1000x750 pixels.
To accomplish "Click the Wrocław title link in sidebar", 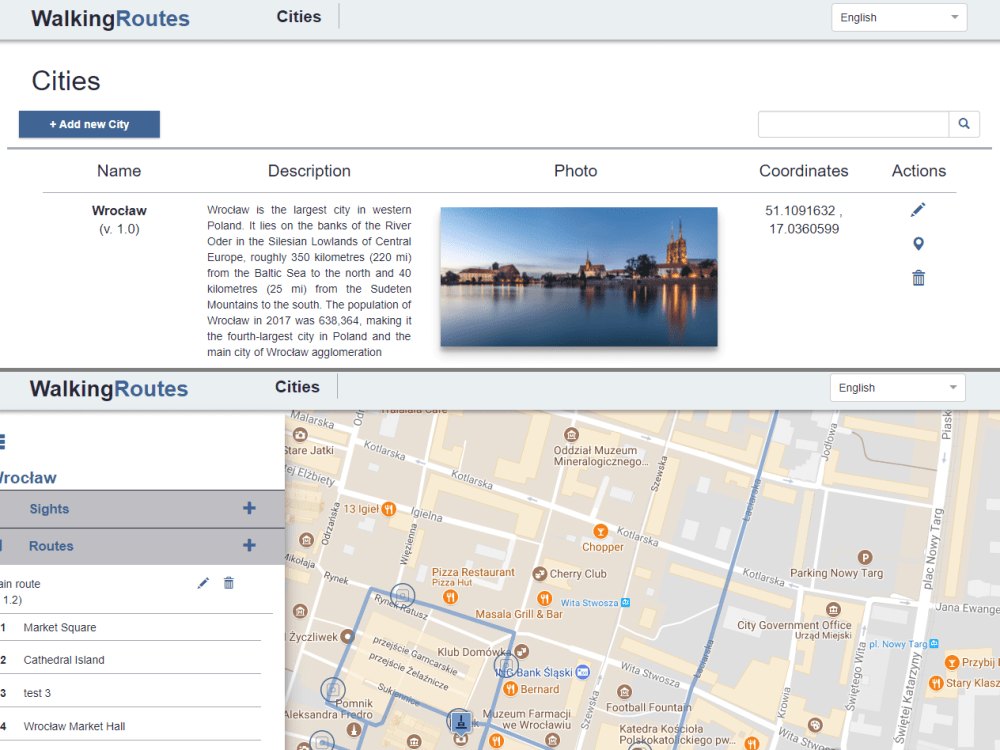I will (27, 478).
